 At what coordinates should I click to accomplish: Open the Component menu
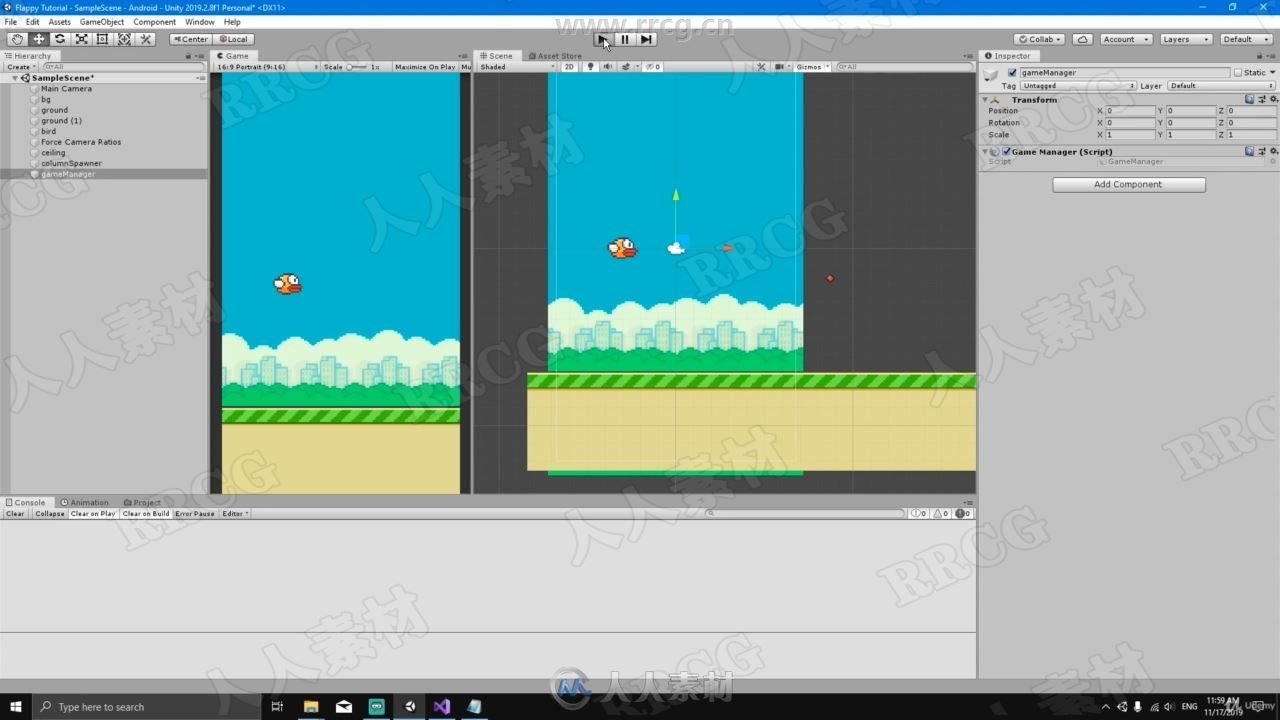[x=154, y=22]
